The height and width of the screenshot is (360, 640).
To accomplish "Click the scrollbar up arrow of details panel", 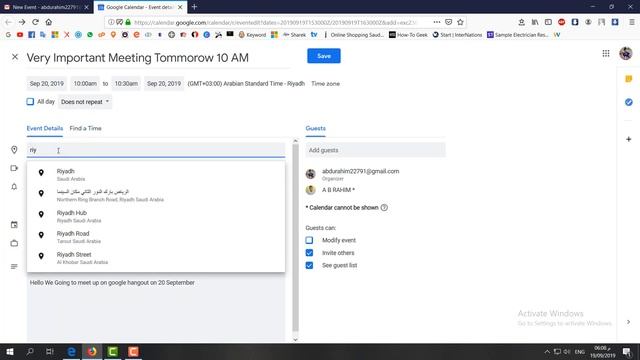I will 296,141.
